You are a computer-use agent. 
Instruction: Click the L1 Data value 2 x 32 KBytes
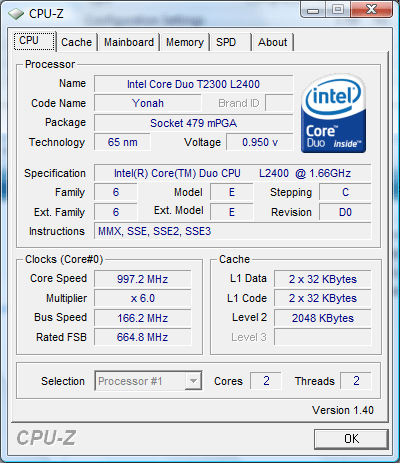click(323, 279)
